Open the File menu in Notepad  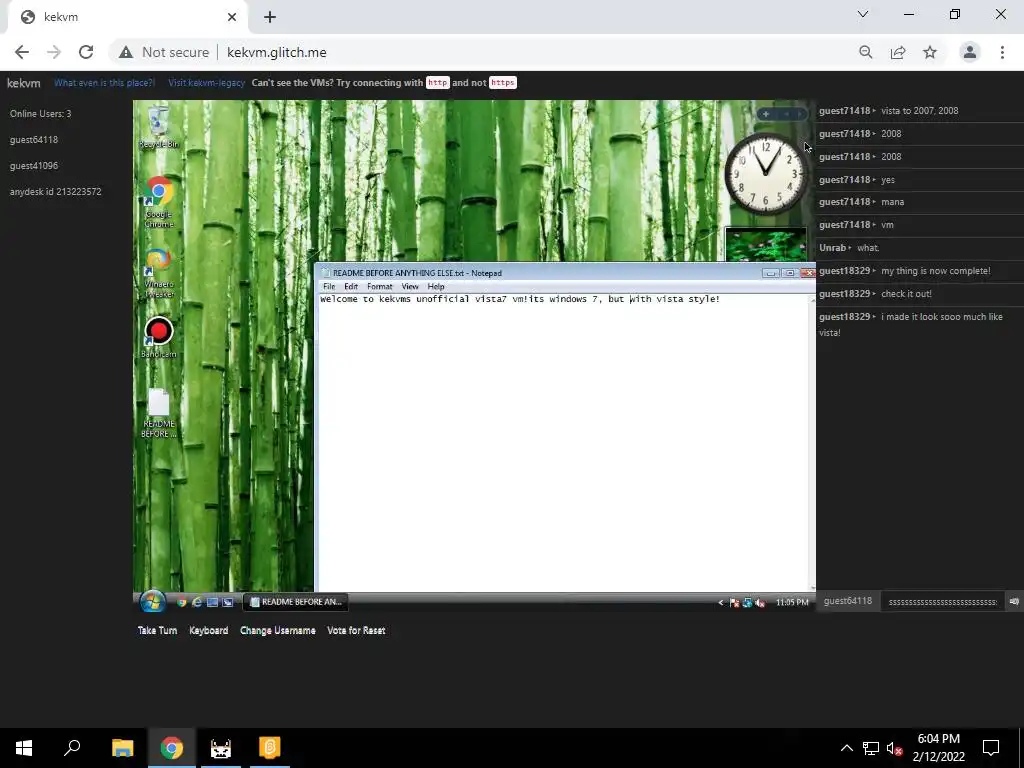(329, 286)
